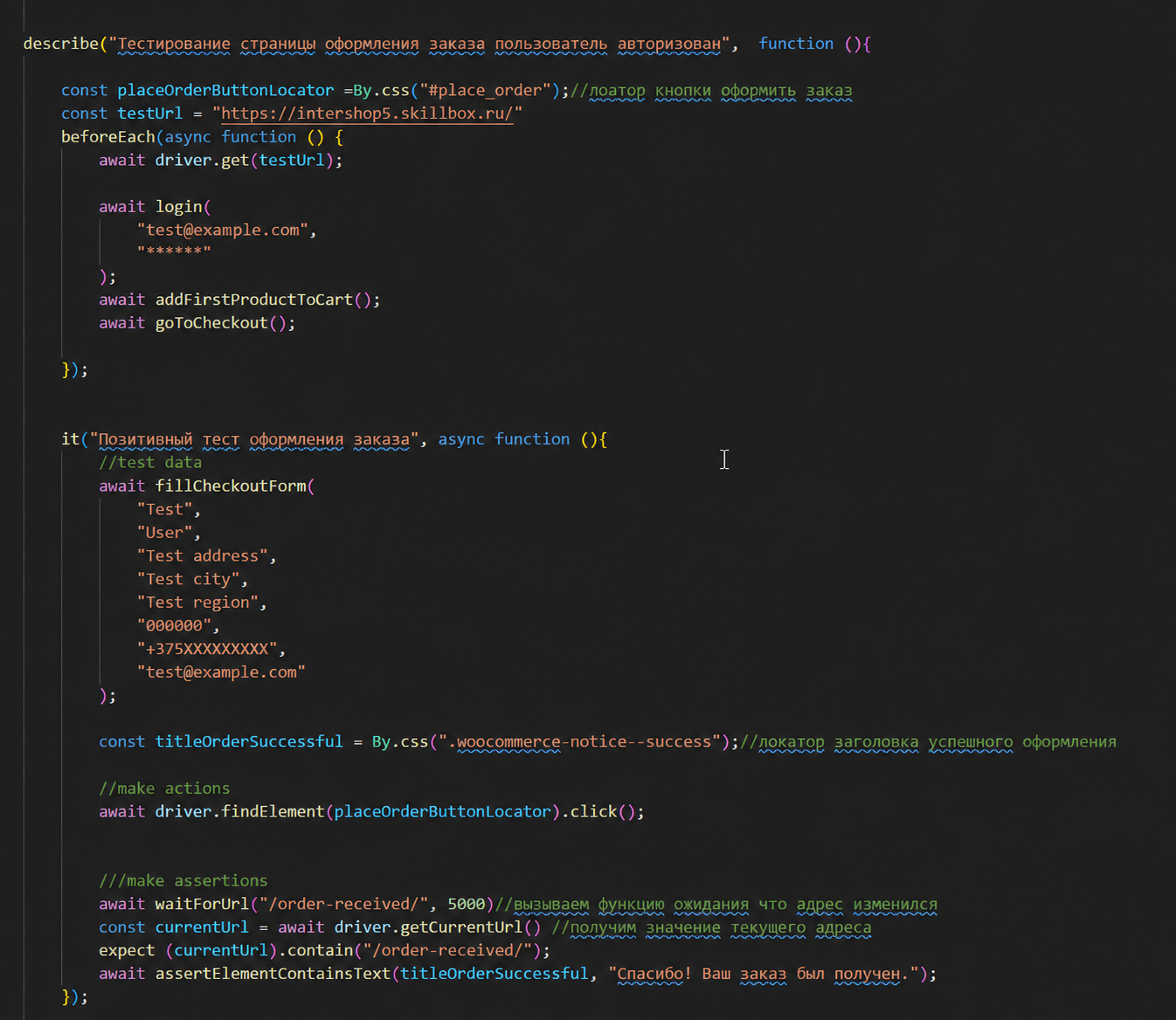Select string "Спасибо! Ваш заказ был получен."

tap(763, 974)
